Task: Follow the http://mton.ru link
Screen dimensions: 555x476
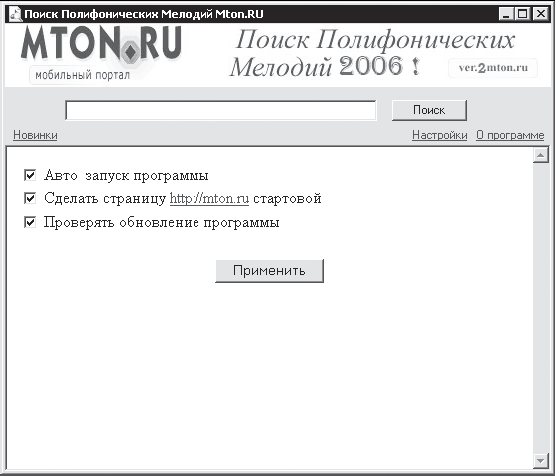Action: pyautogui.click(x=209, y=199)
